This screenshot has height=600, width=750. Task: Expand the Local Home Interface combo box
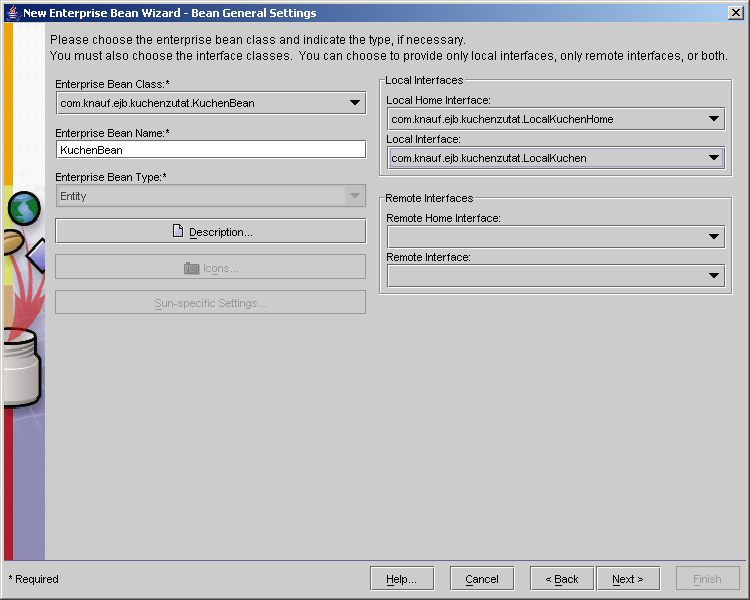714,119
